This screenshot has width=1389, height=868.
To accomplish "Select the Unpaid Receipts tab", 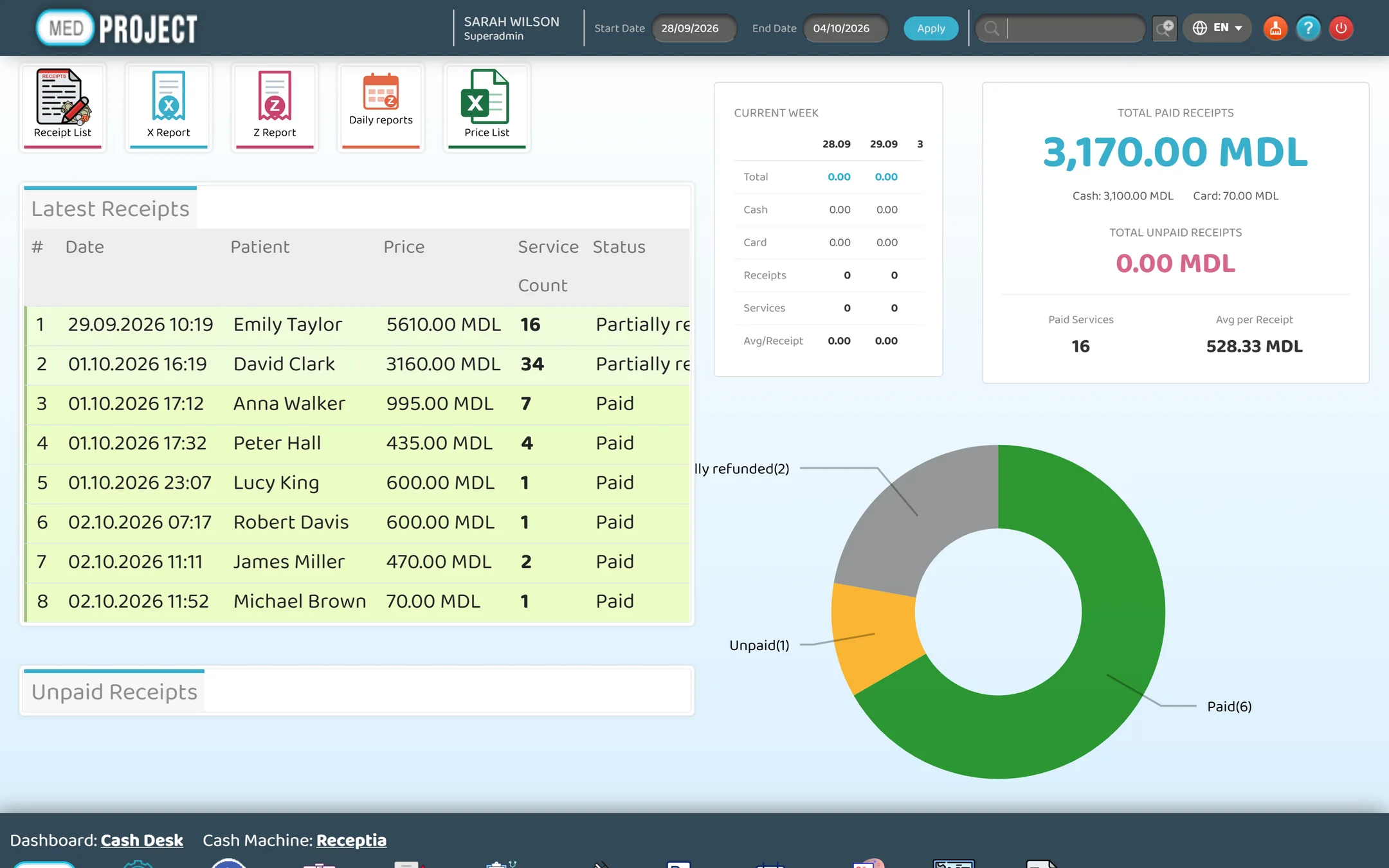I will point(114,691).
